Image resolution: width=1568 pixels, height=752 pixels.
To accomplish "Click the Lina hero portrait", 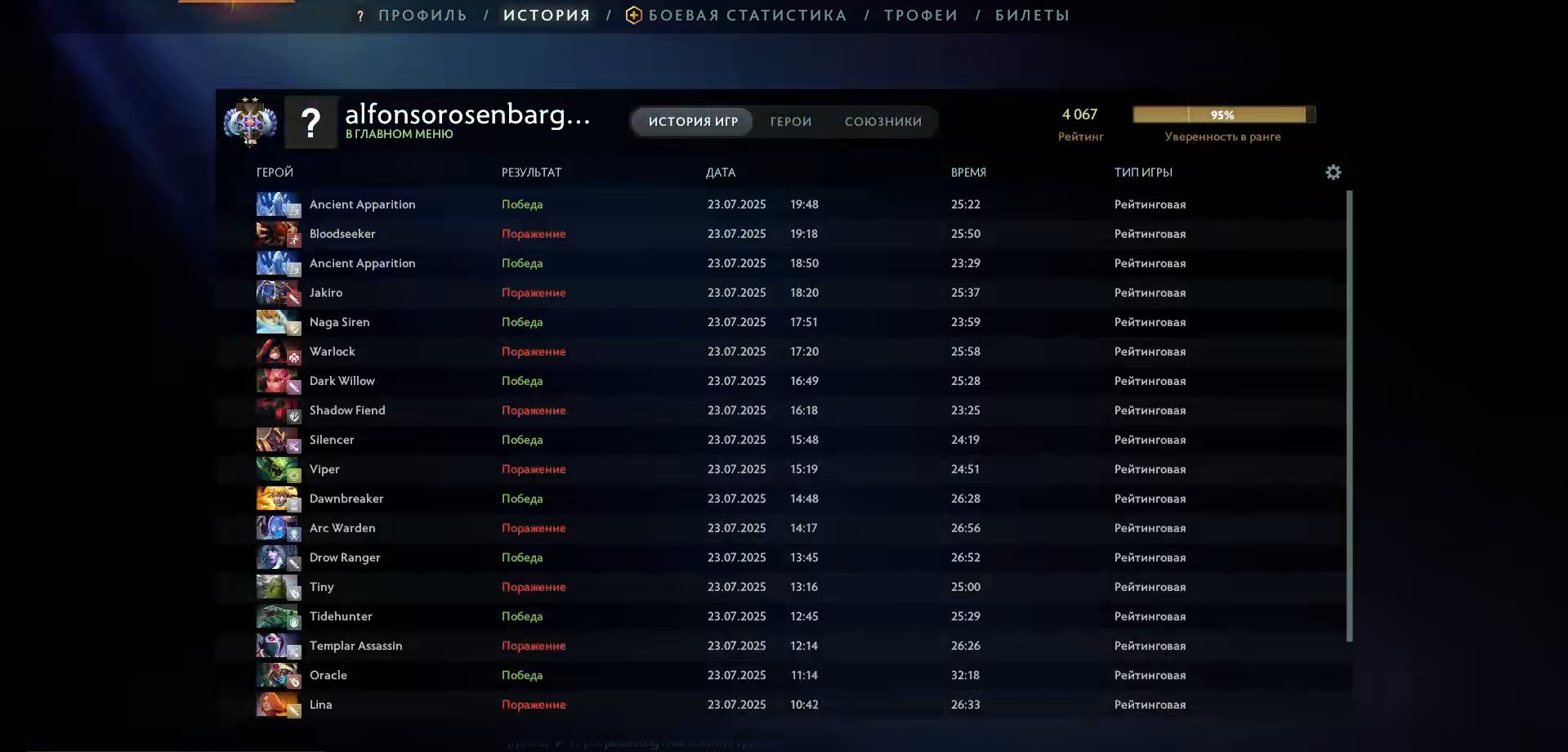I will coord(279,705).
